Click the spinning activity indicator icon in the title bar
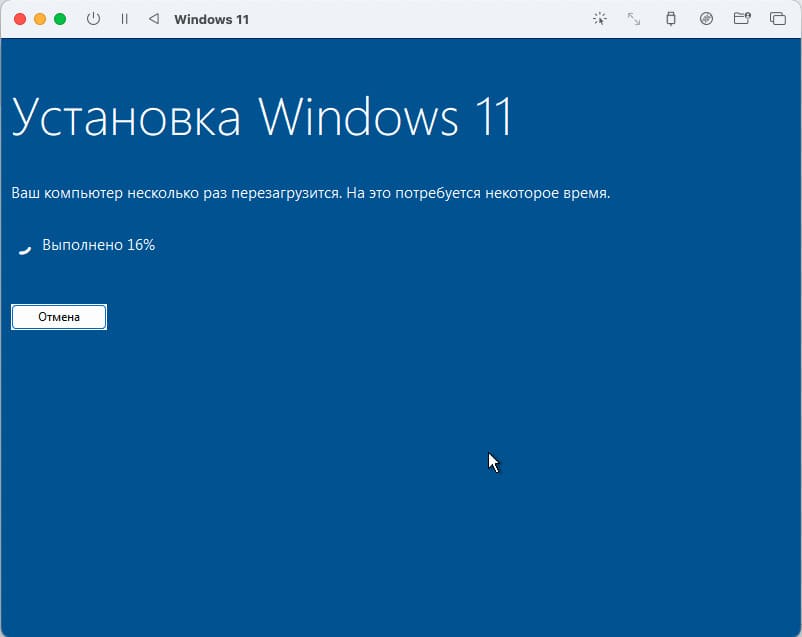 point(599,19)
